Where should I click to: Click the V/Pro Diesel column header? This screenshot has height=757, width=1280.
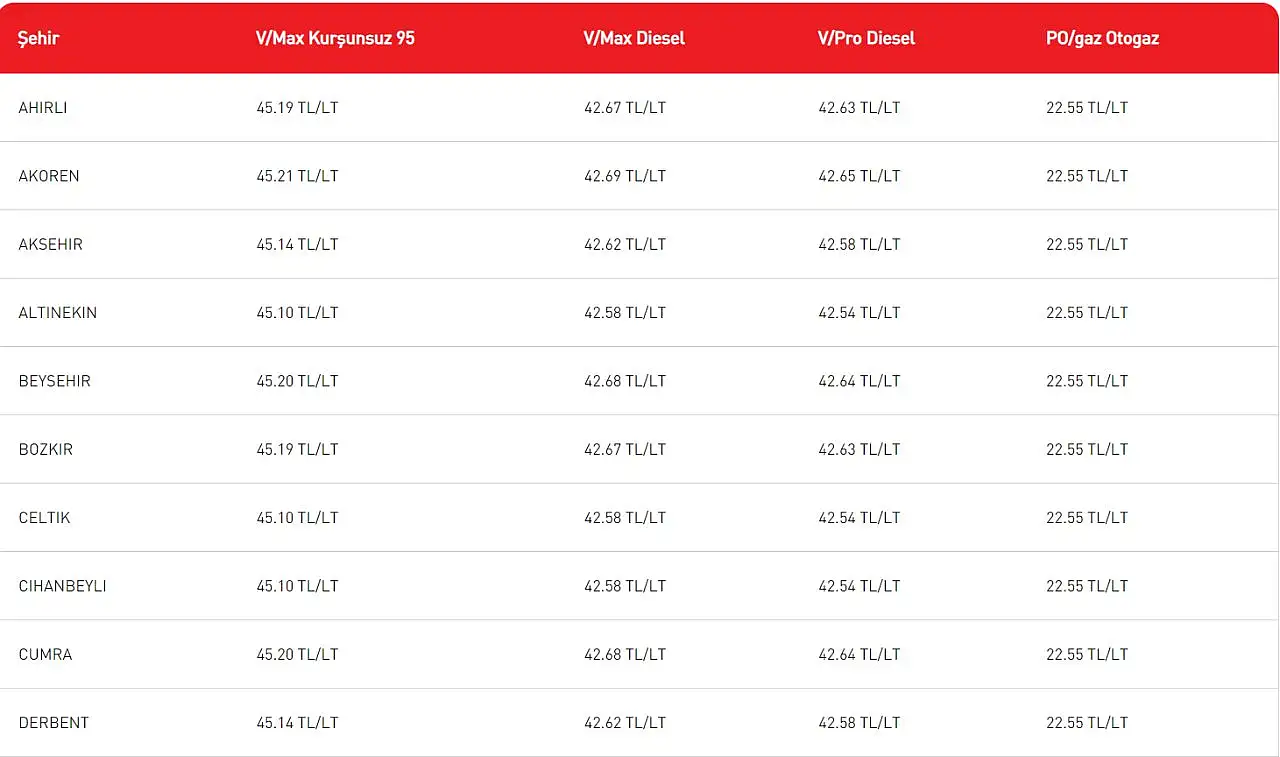point(866,39)
